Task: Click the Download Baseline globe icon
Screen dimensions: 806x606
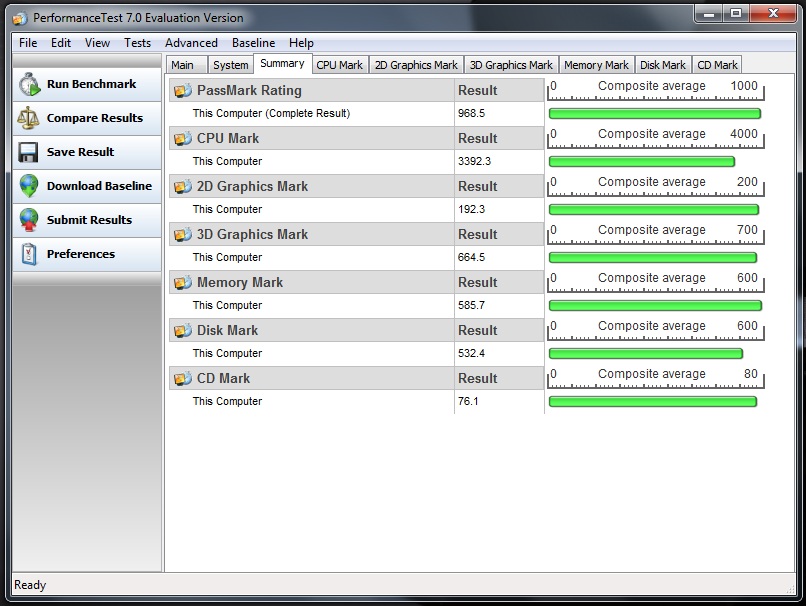Action: point(29,186)
